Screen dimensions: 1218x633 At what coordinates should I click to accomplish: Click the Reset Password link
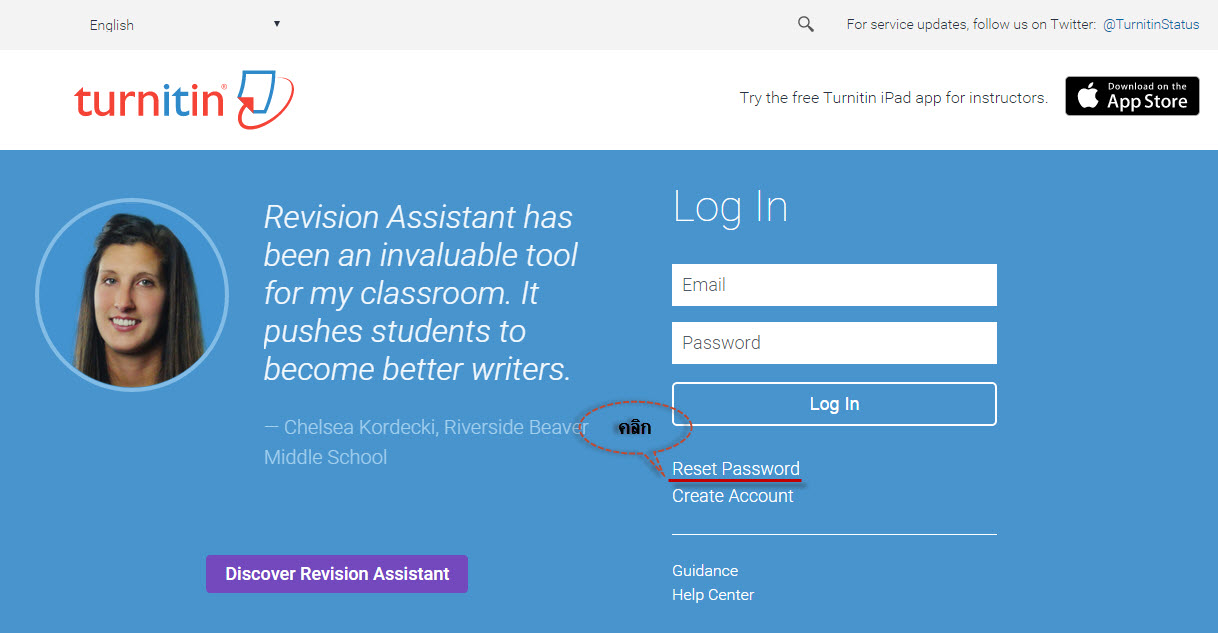pos(736,469)
